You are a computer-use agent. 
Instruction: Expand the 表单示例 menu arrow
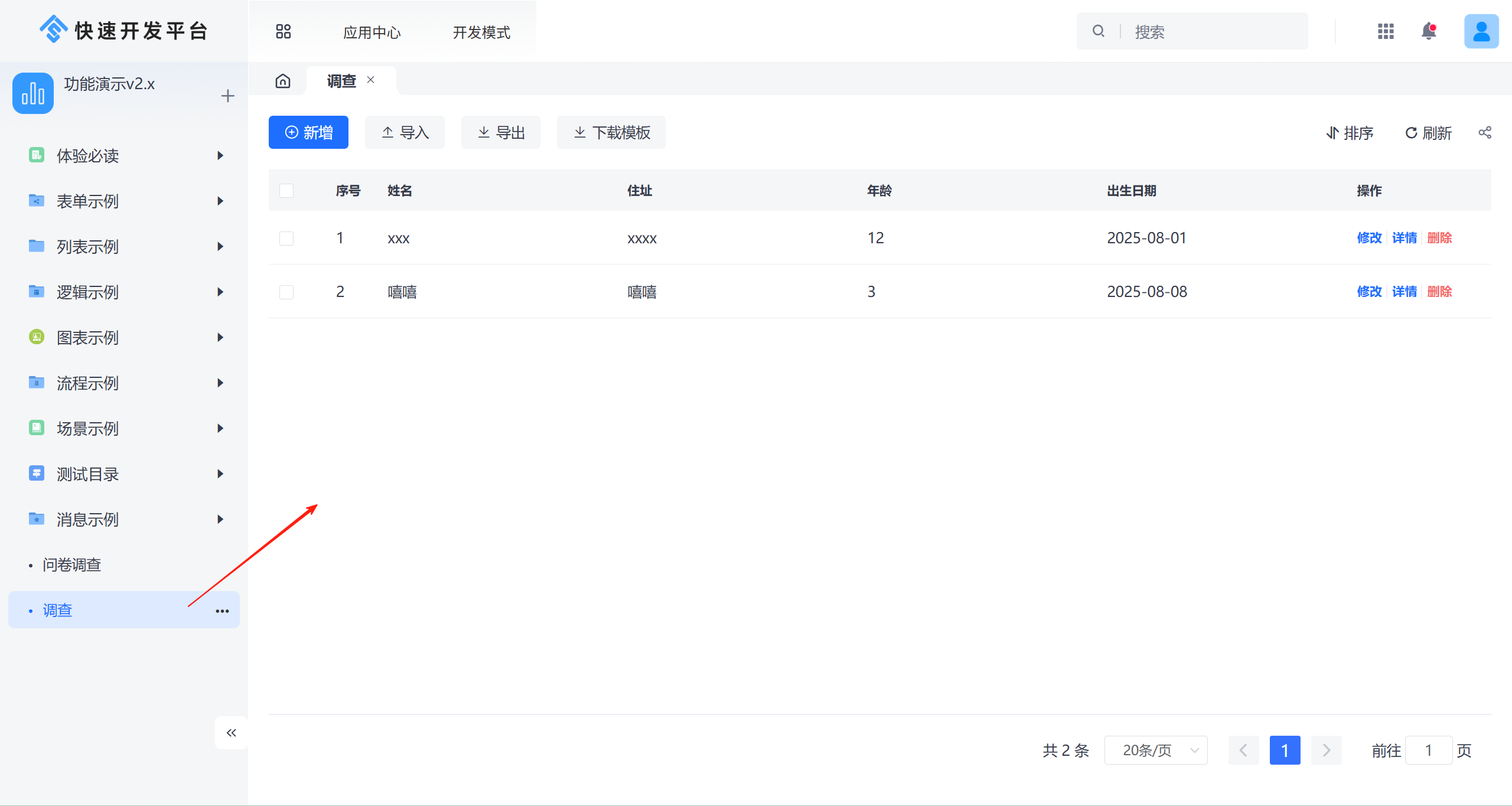[220, 201]
